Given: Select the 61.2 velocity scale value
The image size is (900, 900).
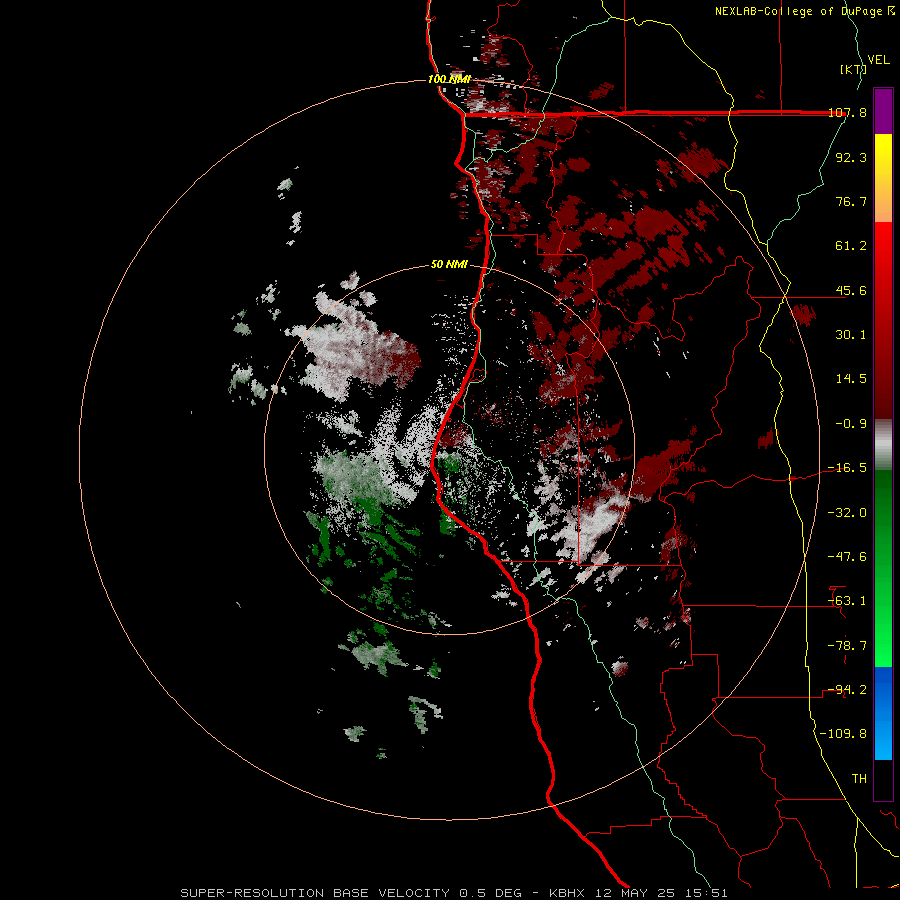Looking at the screenshot, I should pos(851,246).
